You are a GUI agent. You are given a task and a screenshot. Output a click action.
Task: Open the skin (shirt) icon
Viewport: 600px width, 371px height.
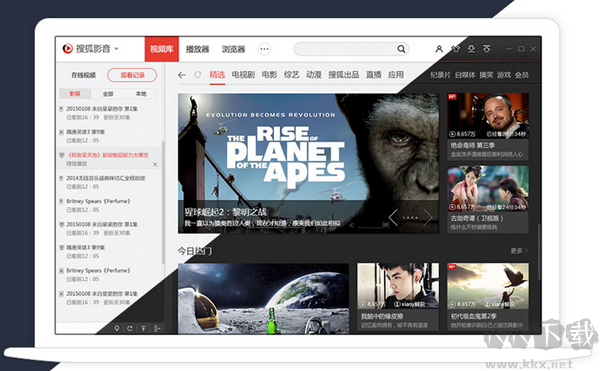pyautogui.click(x=455, y=49)
